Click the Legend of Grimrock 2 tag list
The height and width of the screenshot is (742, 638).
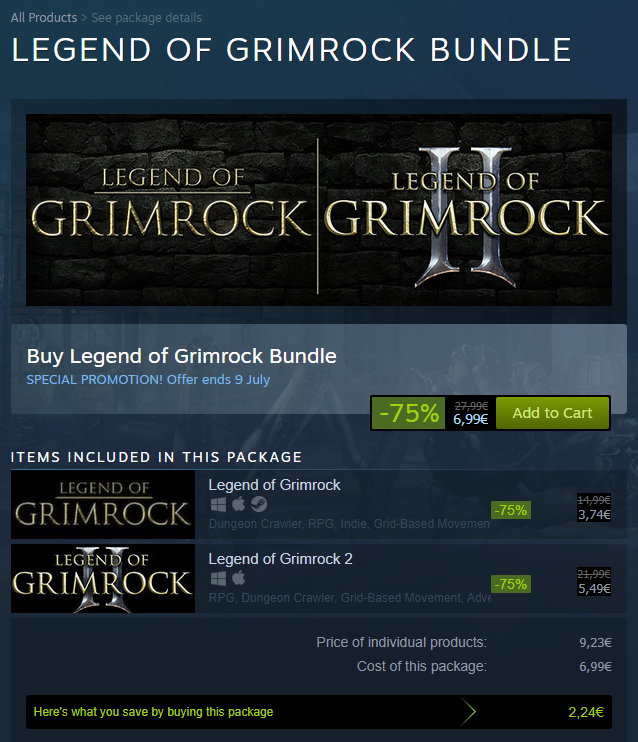349,598
